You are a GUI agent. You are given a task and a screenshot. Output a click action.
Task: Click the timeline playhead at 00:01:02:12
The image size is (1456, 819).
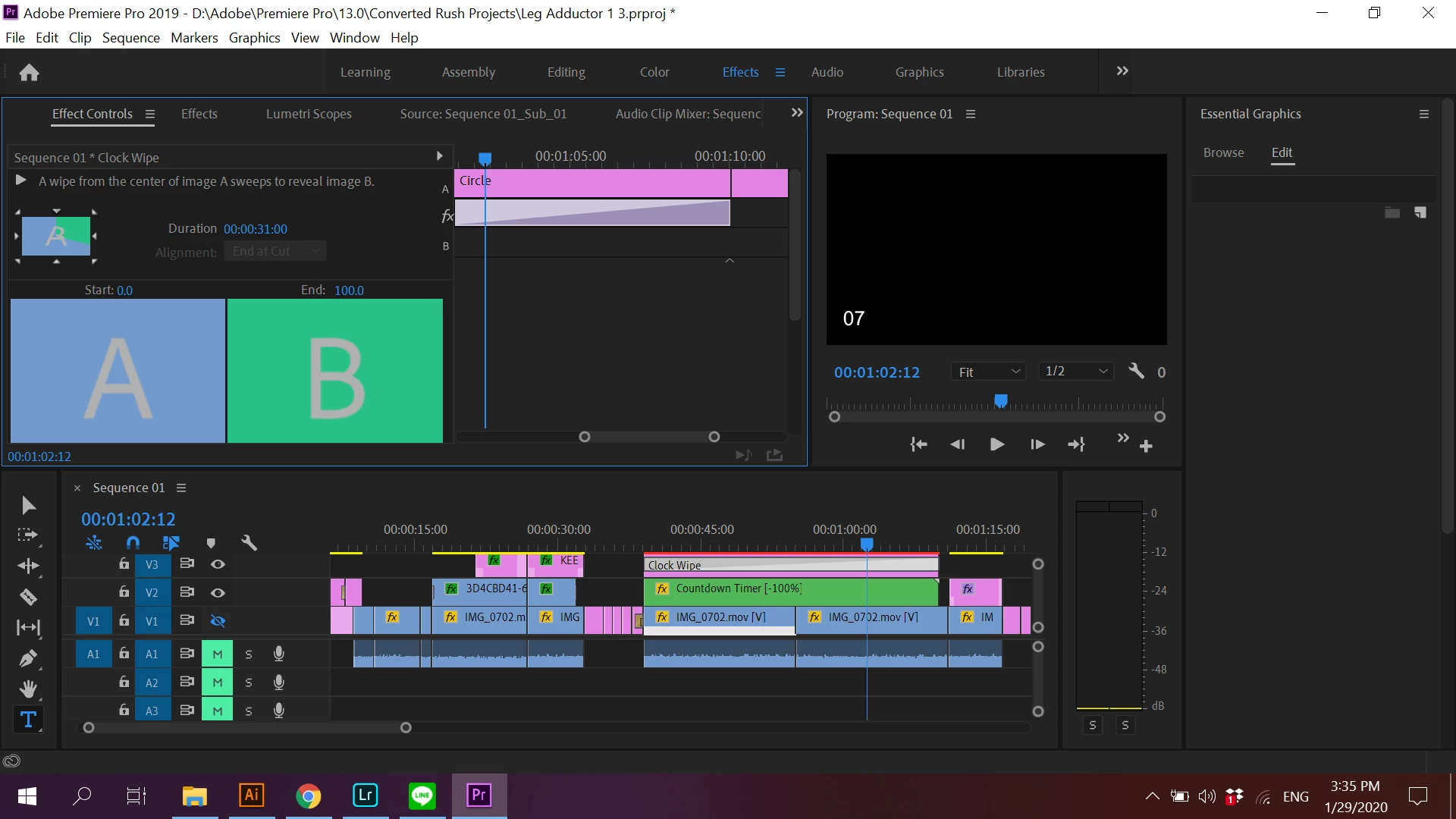867,544
